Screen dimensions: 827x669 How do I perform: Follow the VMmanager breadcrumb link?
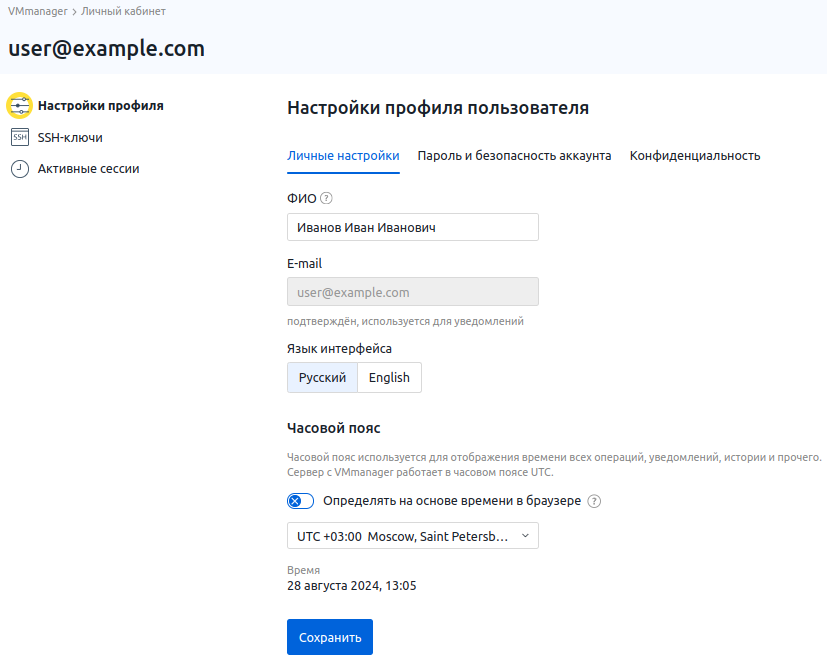(37, 12)
